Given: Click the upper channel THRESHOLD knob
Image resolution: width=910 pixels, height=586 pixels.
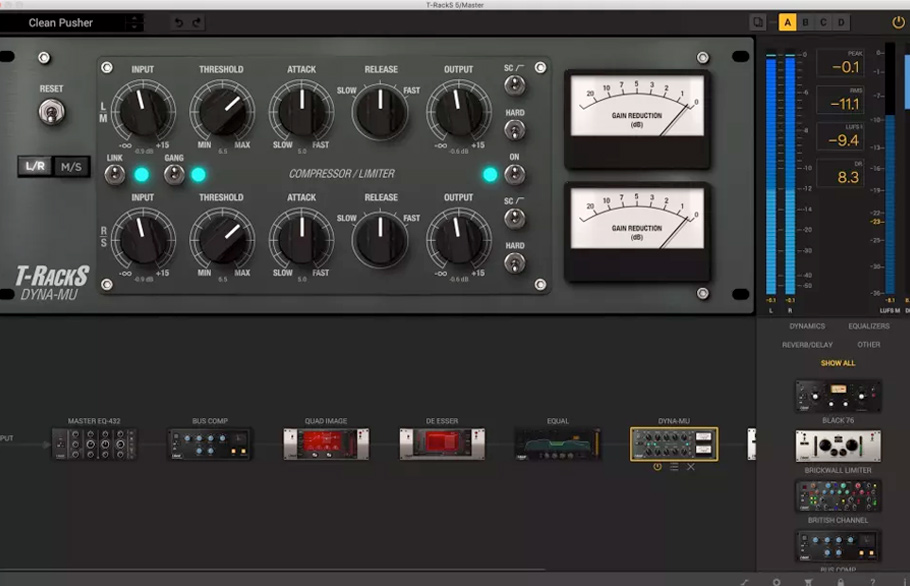Looking at the screenshot, I should pyautogui.click(x=222, y=110).
